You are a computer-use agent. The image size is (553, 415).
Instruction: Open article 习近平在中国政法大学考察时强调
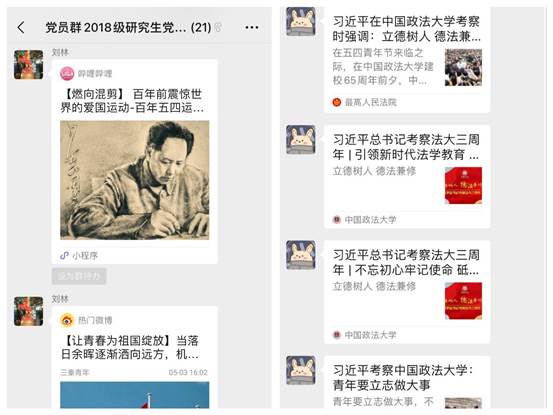[x=407, y=60]
